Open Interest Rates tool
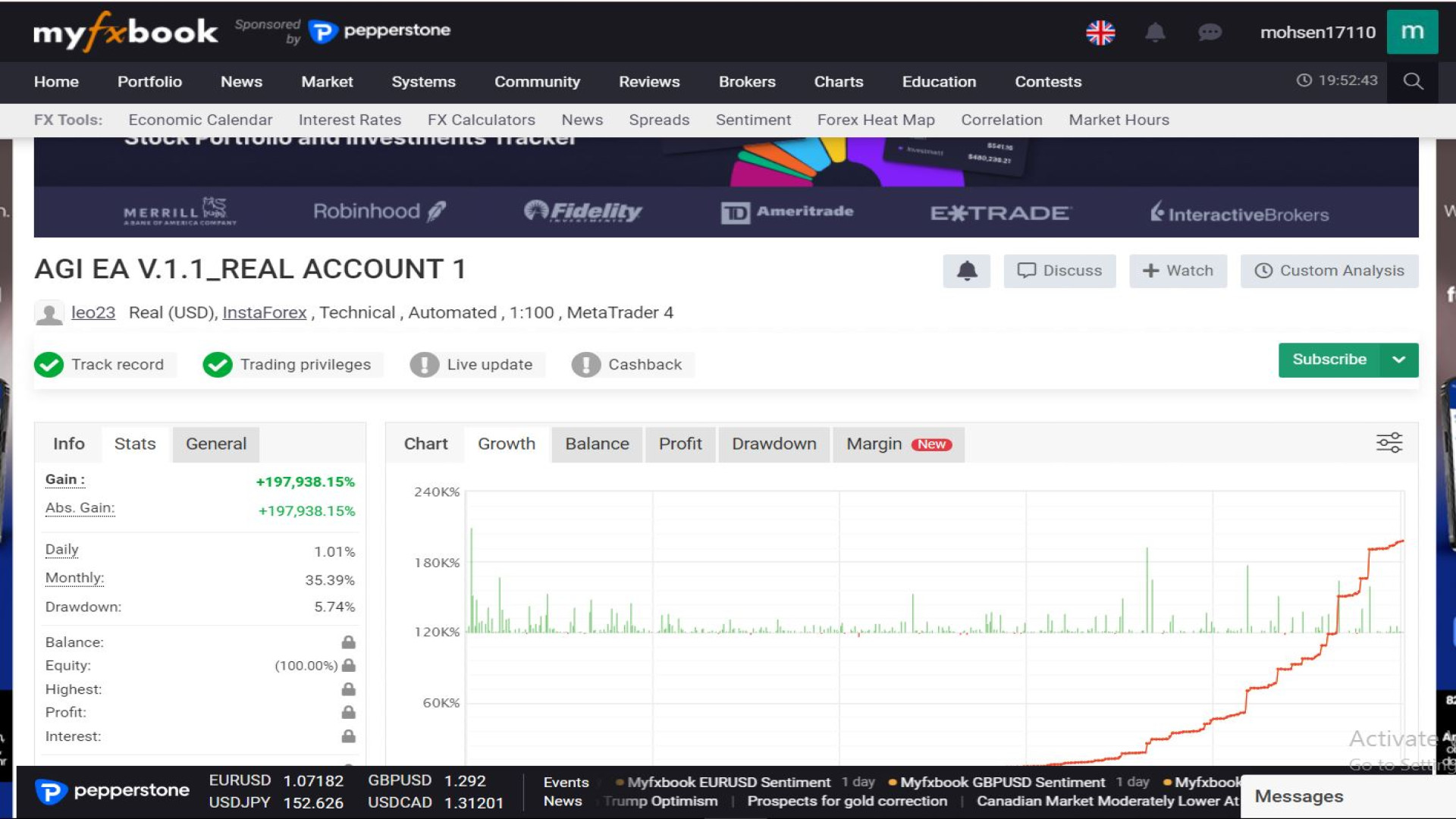This screenshot has width=1456, height=819. tap(350, 120)
